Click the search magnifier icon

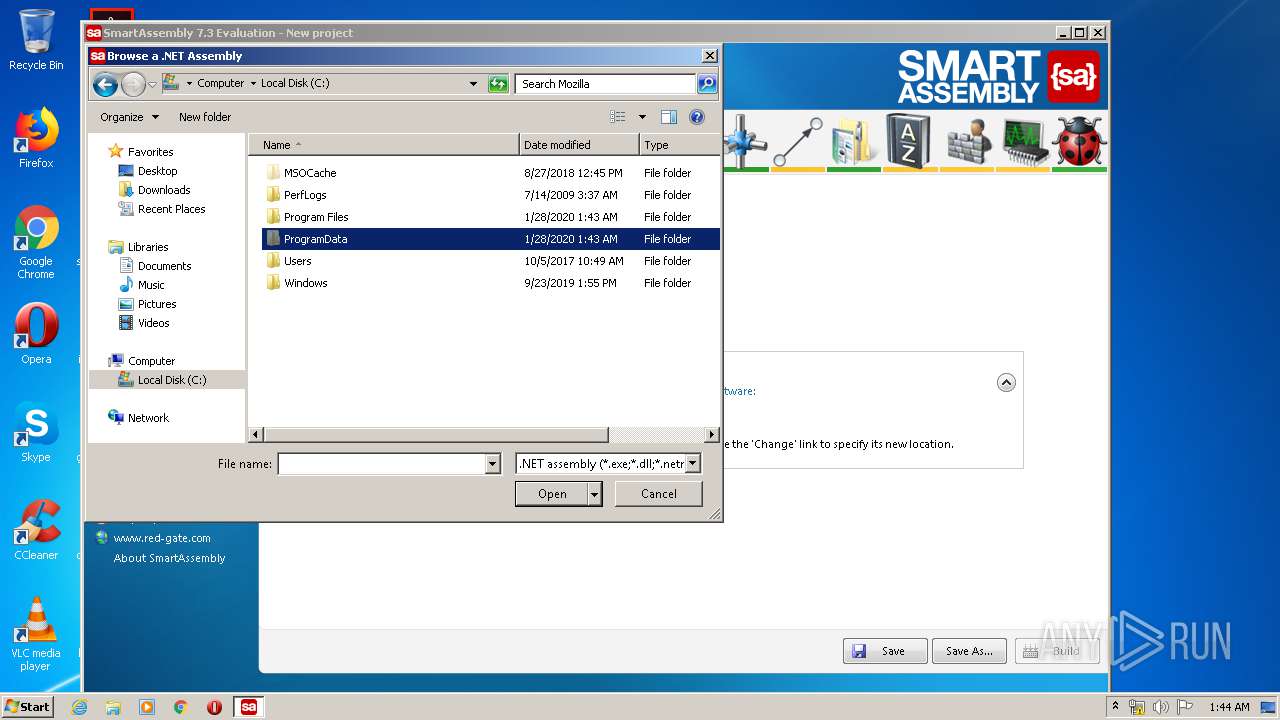point(707,84)
